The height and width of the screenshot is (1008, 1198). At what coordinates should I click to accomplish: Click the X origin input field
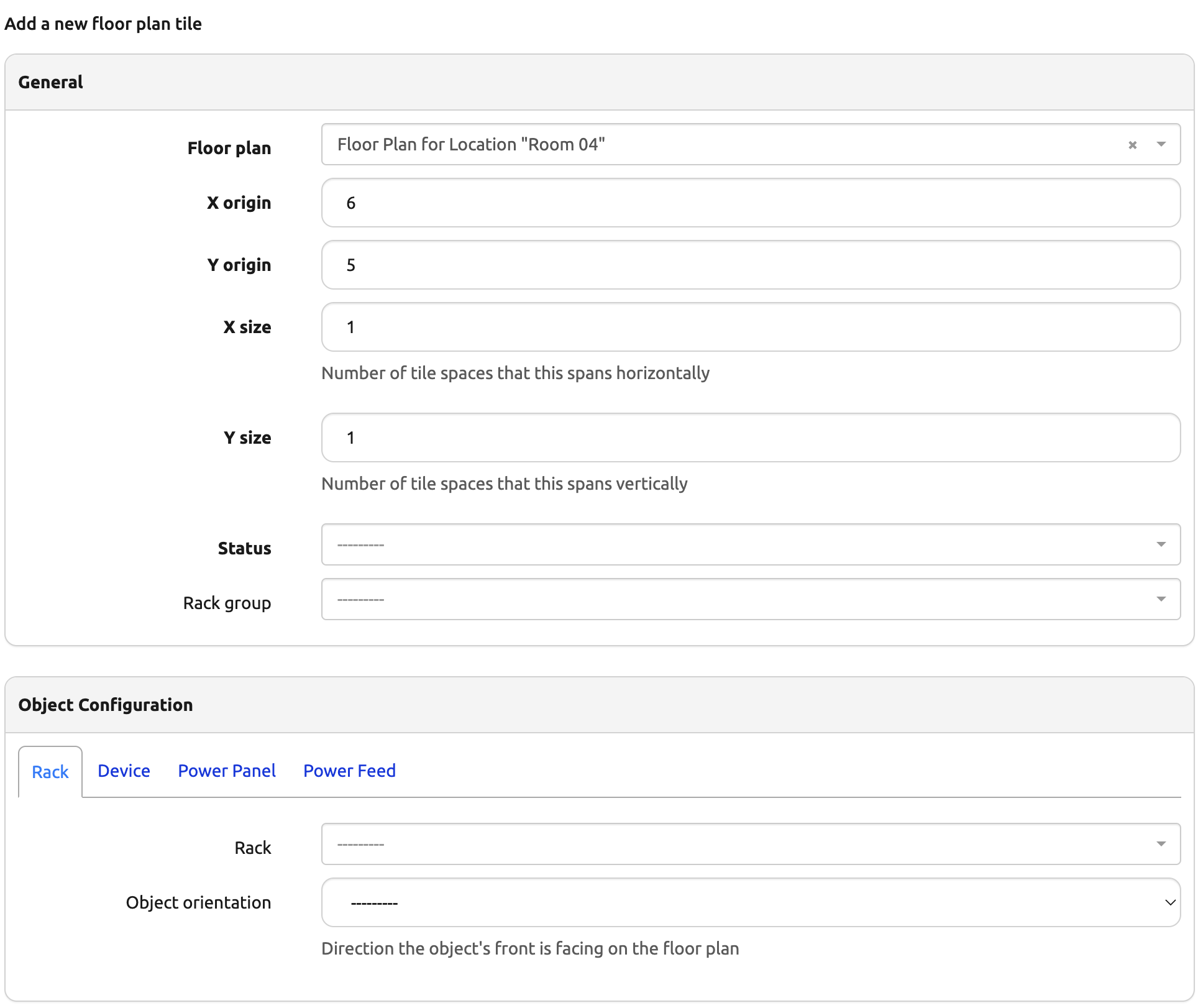(x=750, y=203)
